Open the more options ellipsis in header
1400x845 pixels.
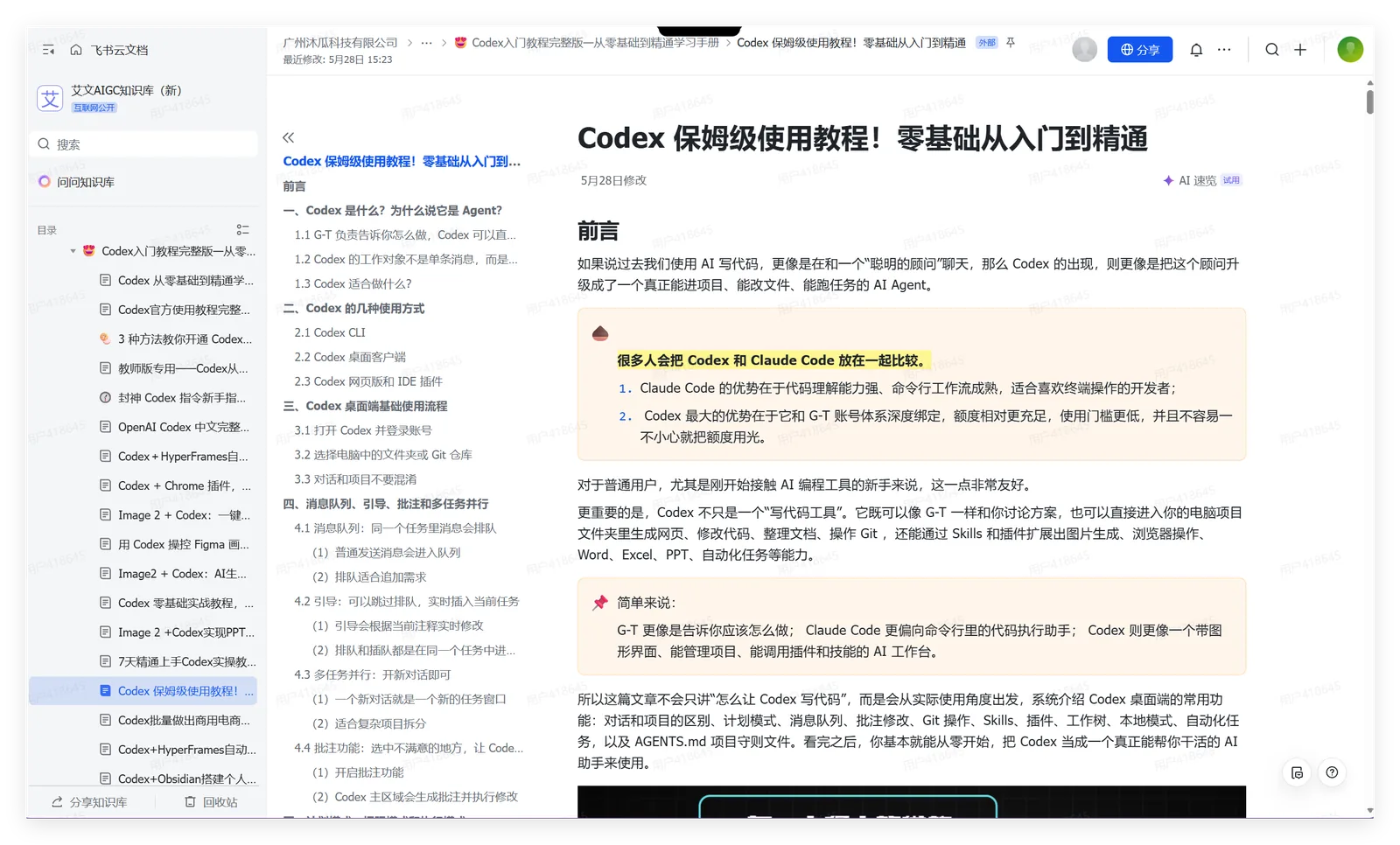point(1224,50)
